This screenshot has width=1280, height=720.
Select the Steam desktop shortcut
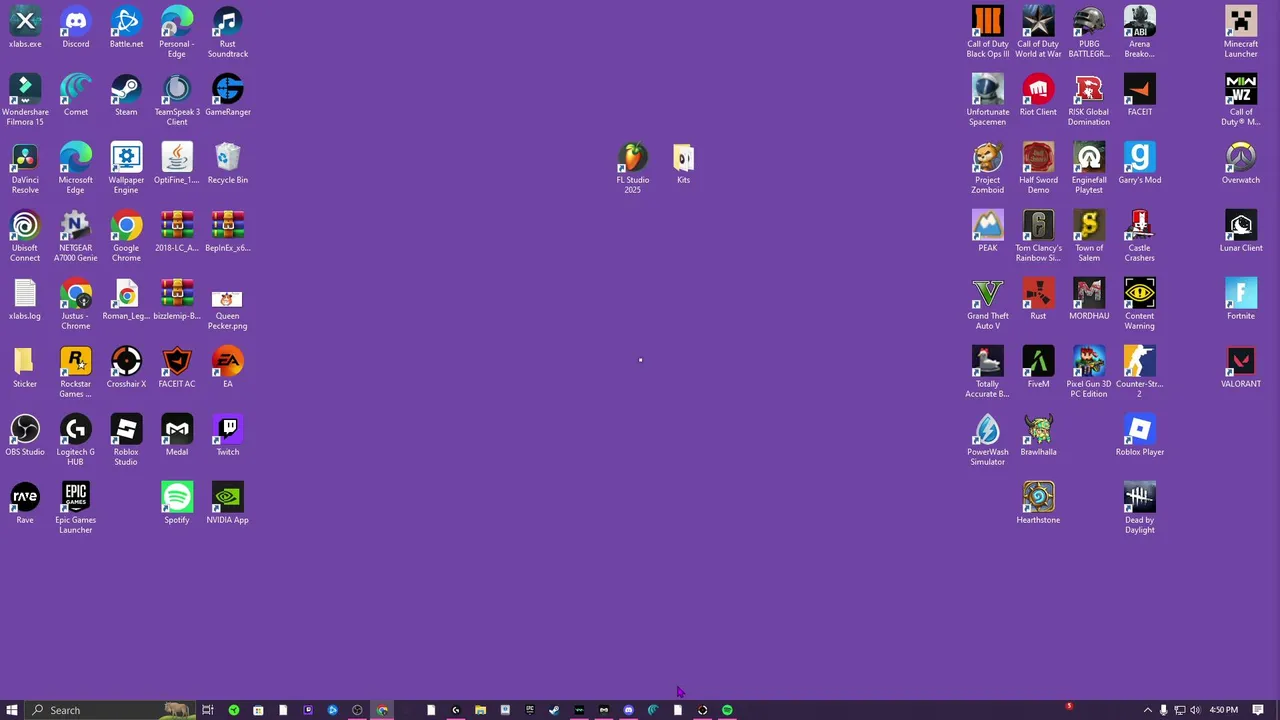click(126, 95)
